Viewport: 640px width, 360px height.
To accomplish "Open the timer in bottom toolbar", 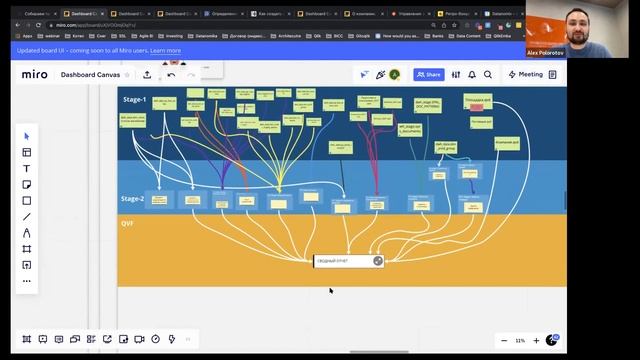I will [x=156, y=339].
